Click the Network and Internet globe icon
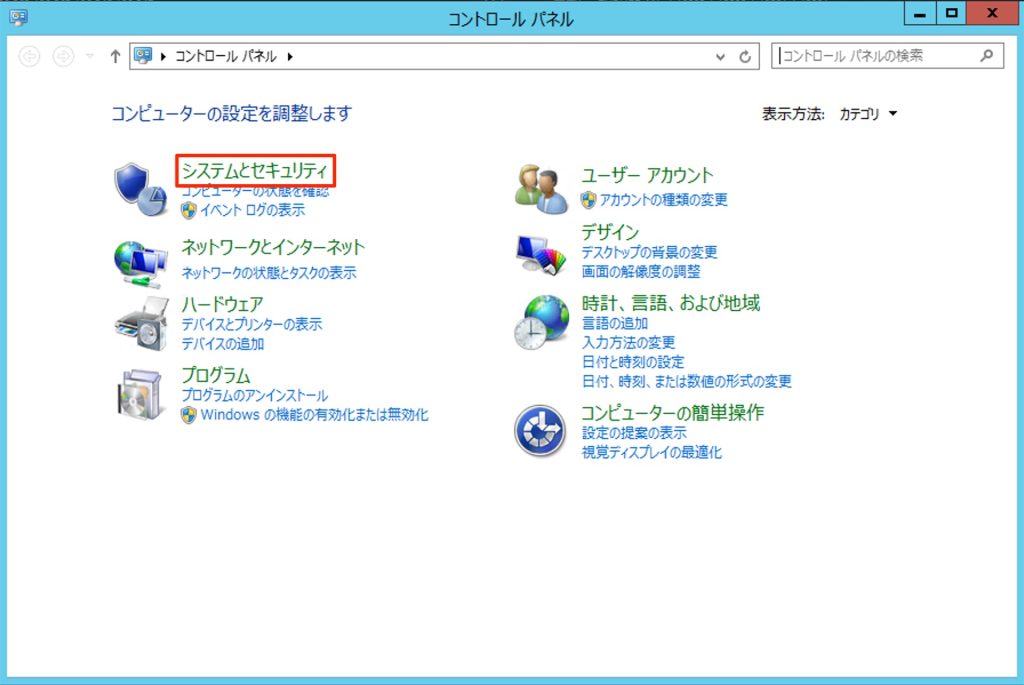 coord(140,264)
